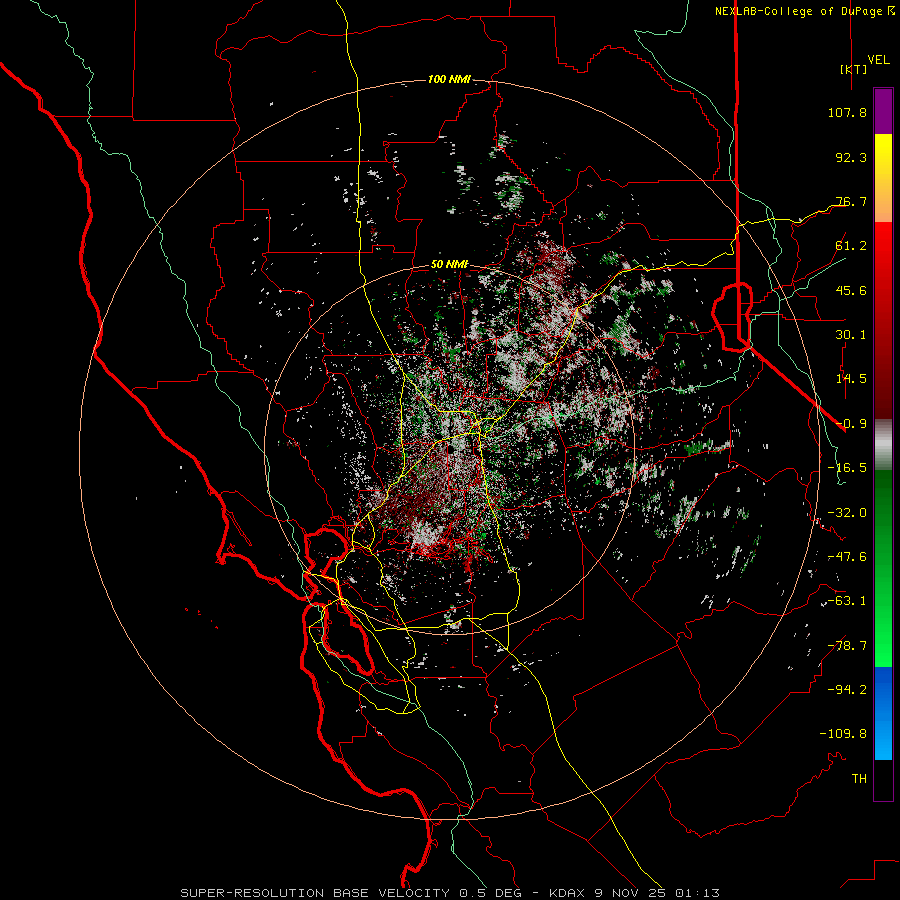Click the purple segment of the color bar
Image resolution: width=900 pixels, height=900 pixels.
tap(883, 111)
